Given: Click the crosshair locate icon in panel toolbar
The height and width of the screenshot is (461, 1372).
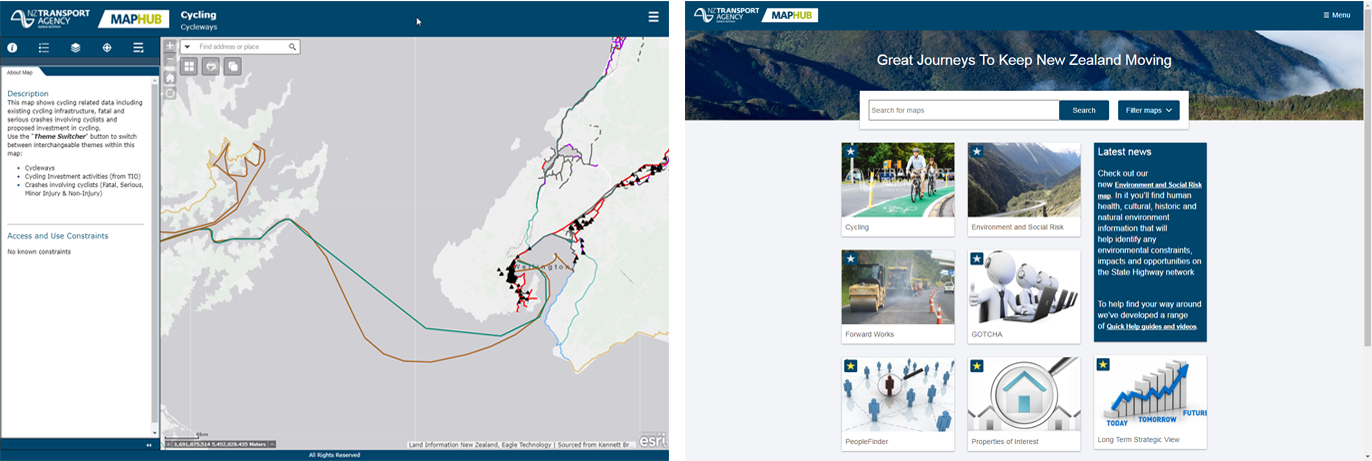Looking at the screenshot, I should (107, 47).
